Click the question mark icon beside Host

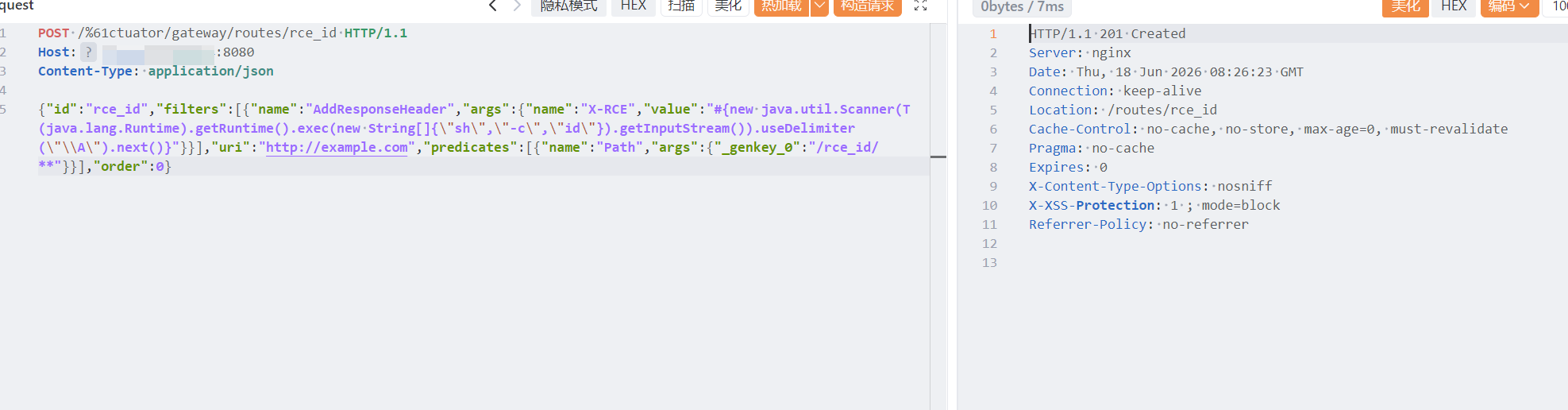[89, 52]
